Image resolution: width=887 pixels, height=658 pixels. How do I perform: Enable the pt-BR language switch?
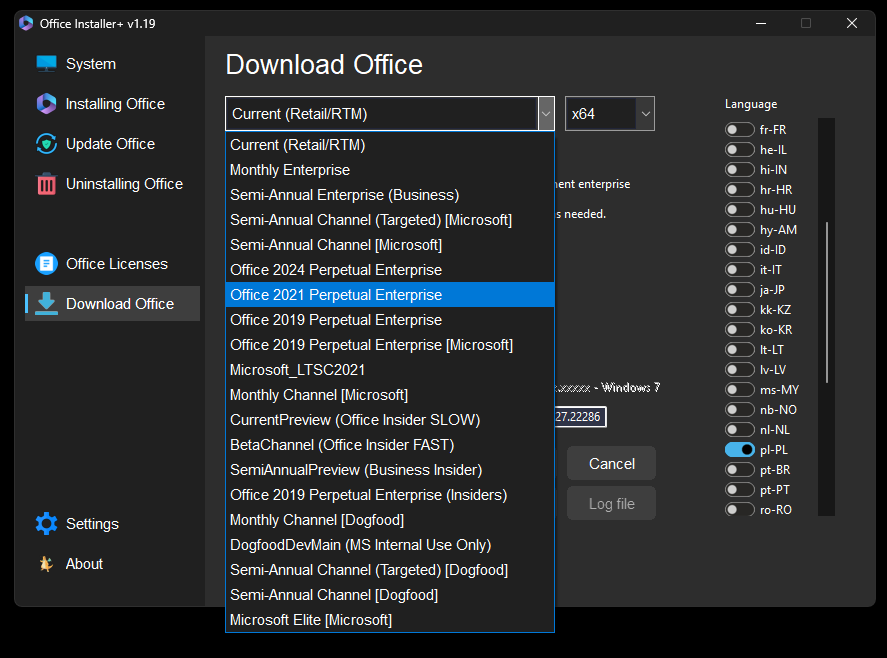click(740, 470)
